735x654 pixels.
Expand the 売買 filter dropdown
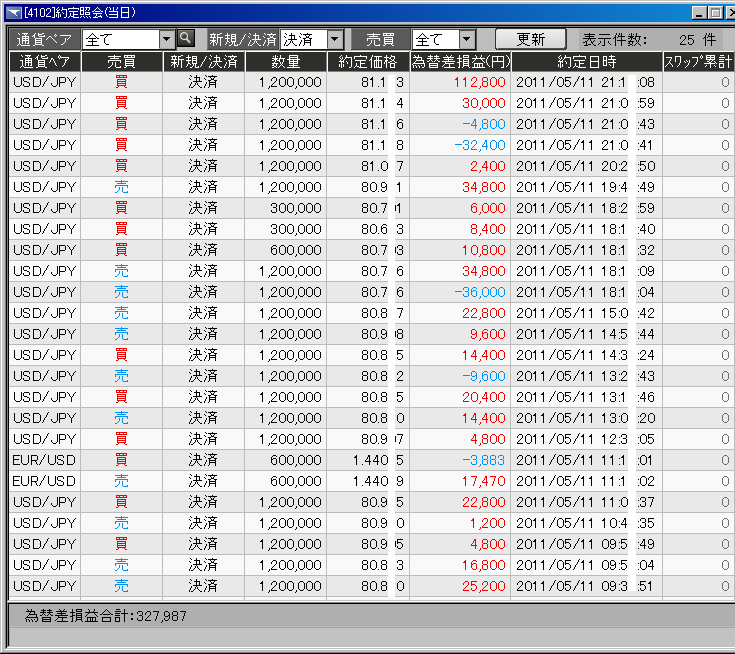(x=466, y=39)
